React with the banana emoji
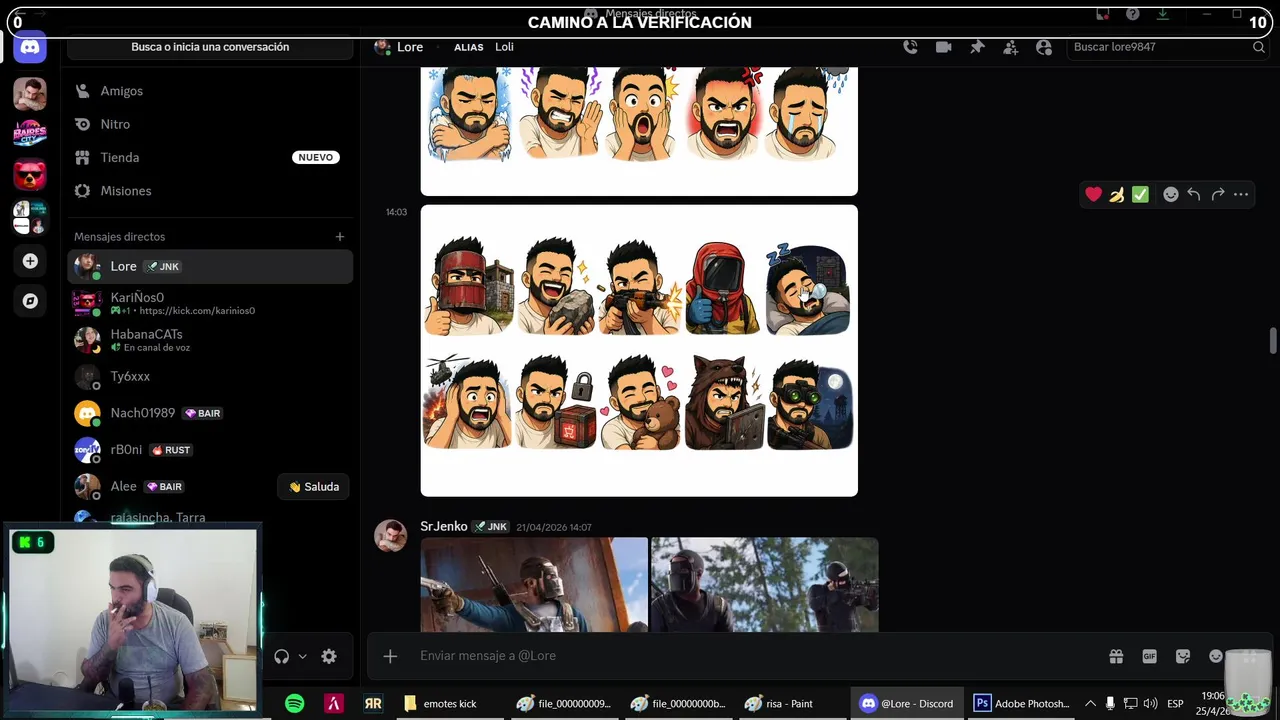This screenshot has height=720, width=1280. [x=1116, y=194]
